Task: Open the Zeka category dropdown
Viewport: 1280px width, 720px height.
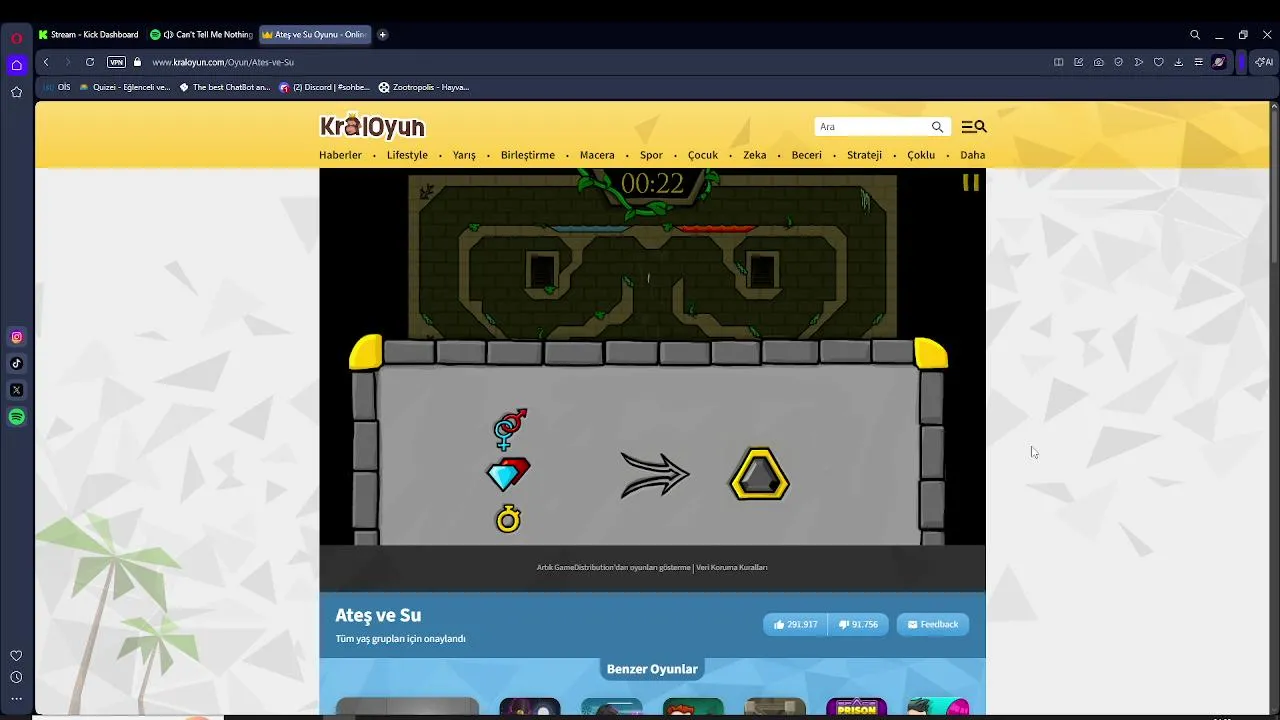Action: (754, 155)
